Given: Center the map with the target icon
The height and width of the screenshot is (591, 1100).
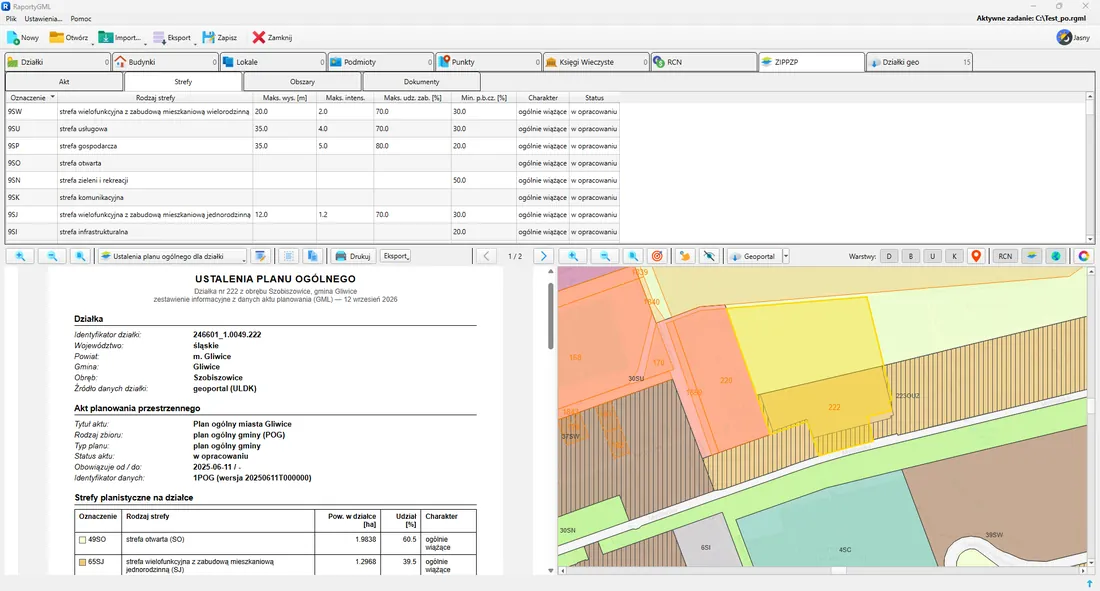Looking at the screenshot, I should 657,256.
